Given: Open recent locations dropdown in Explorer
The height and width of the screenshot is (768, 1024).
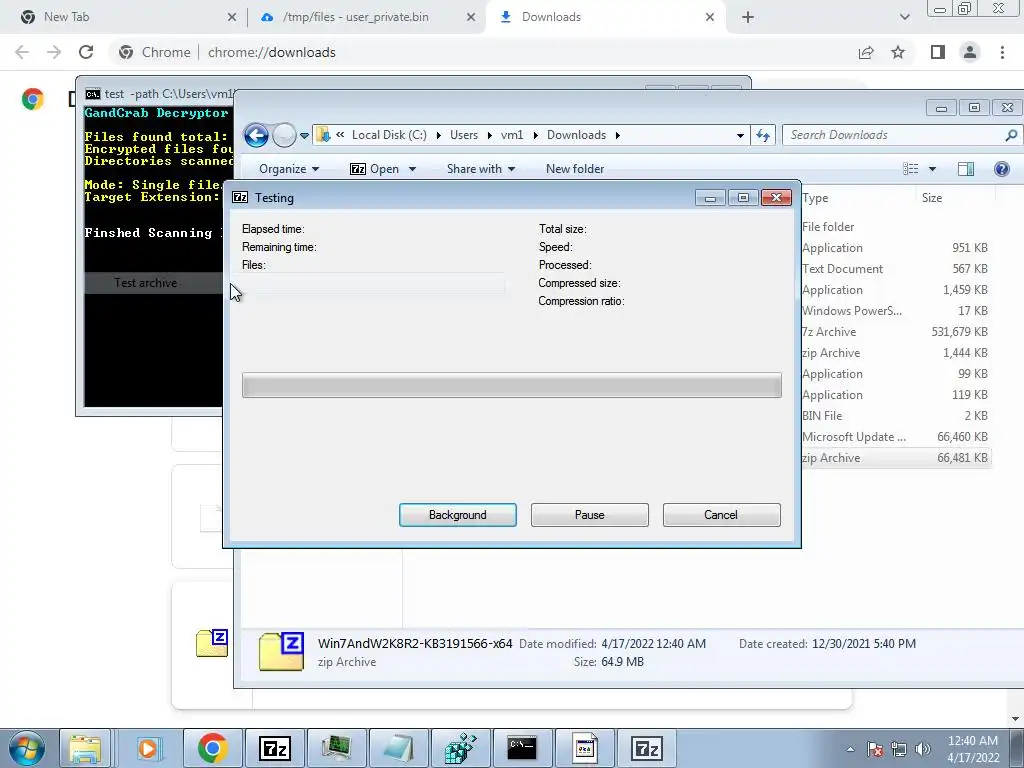Looking at the screenshot, I should click(304, 136).
